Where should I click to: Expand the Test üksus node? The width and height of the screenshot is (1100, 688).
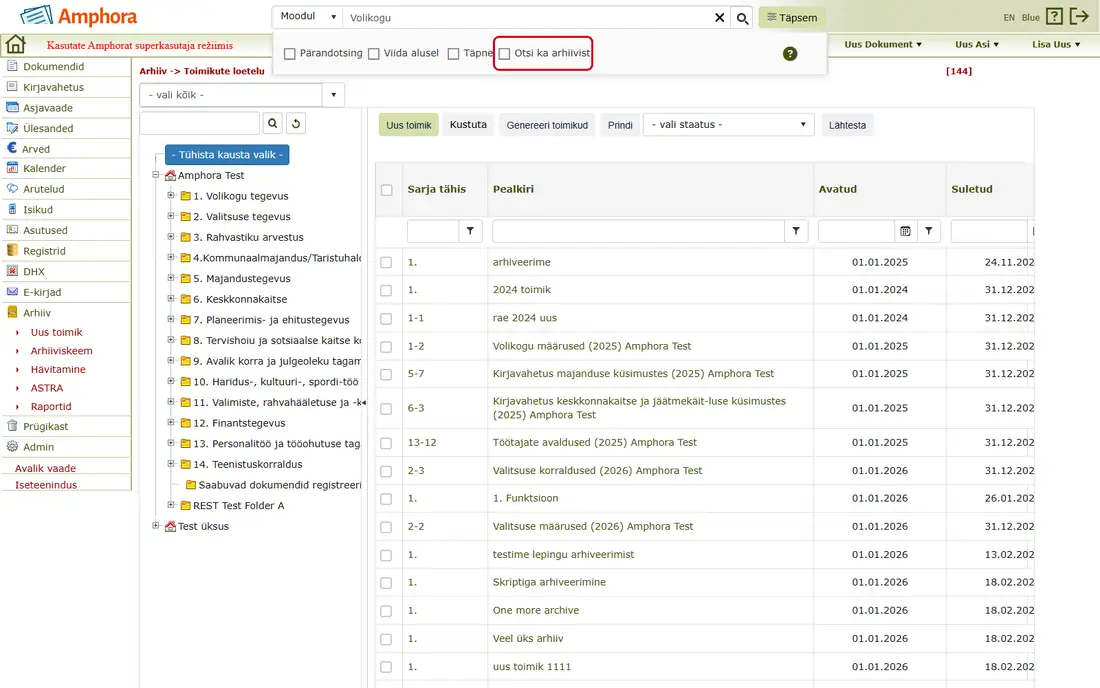(156, 525)
